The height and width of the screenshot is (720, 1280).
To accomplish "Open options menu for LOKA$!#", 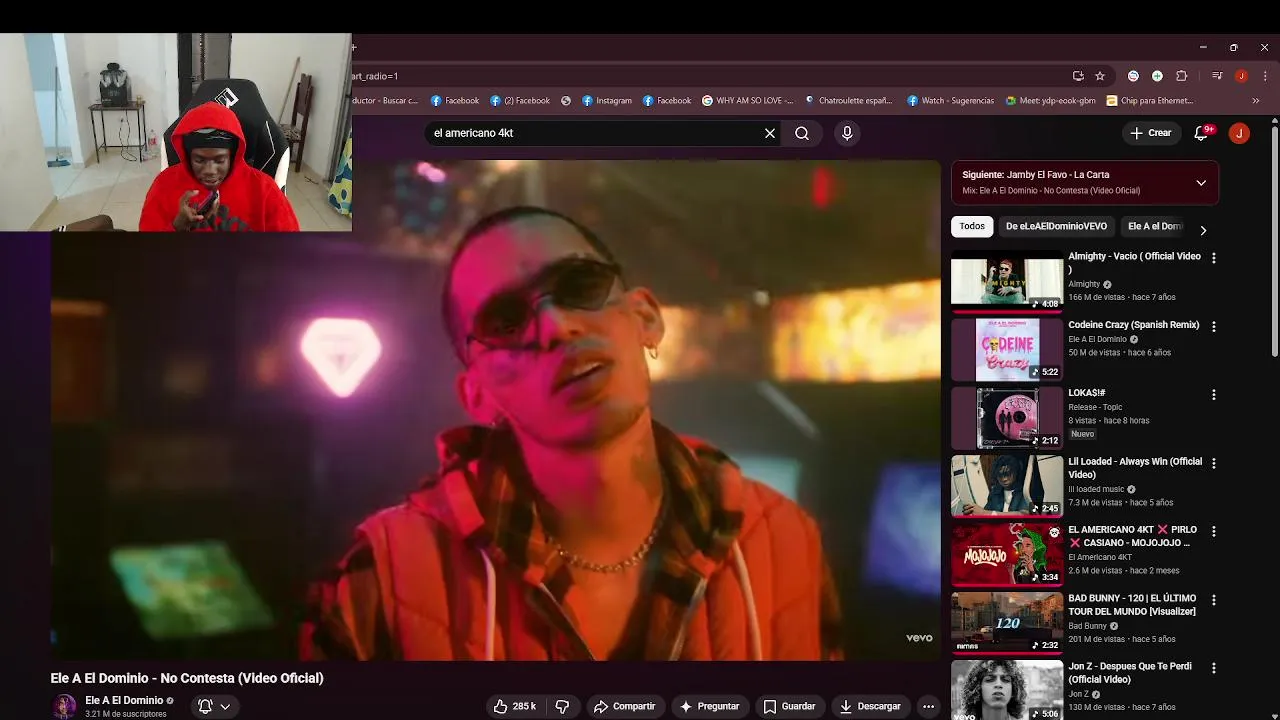I will click(x=1214, y=395).
